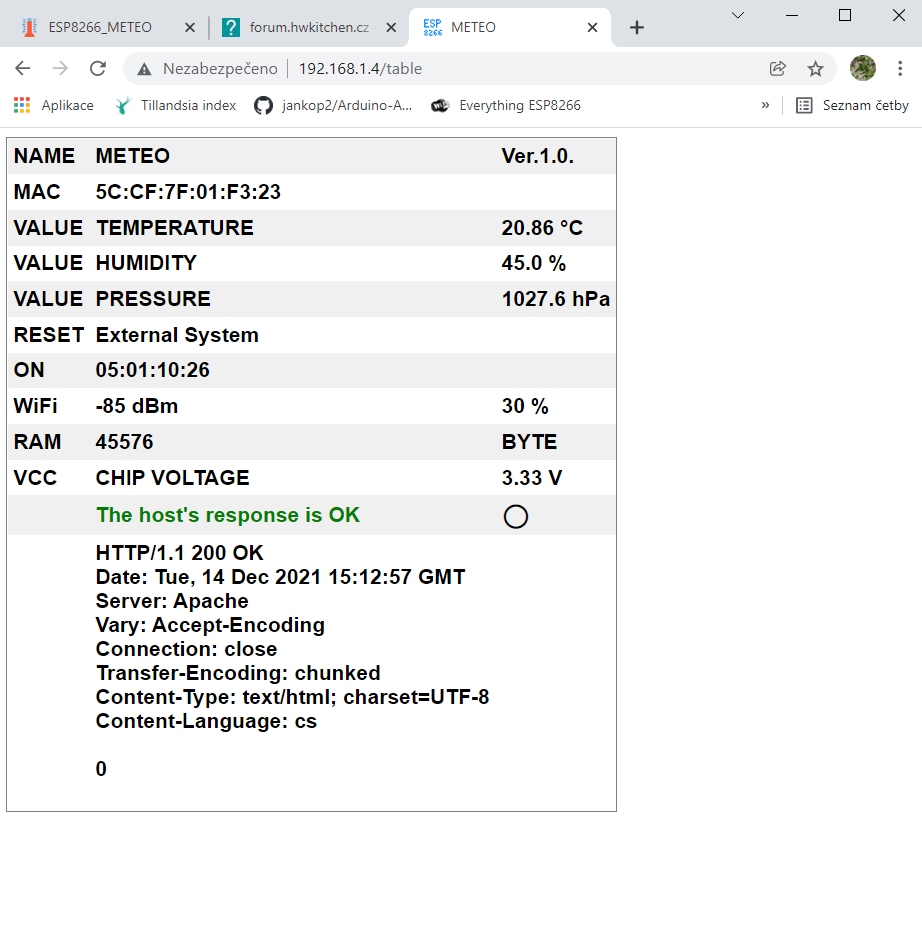Open the jankop2/Arduino GitHub bookmark
The image size is (922, 933).
[333, 105]
